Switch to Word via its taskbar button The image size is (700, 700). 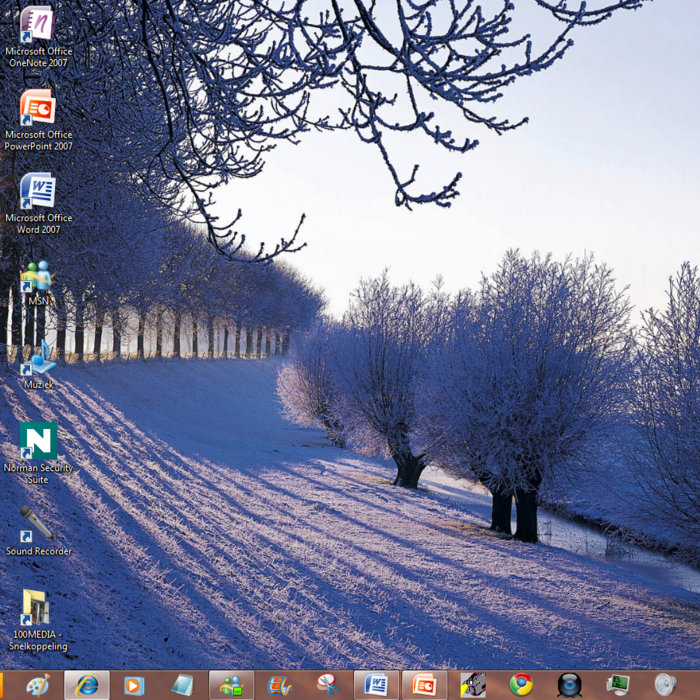click(376, 685)
